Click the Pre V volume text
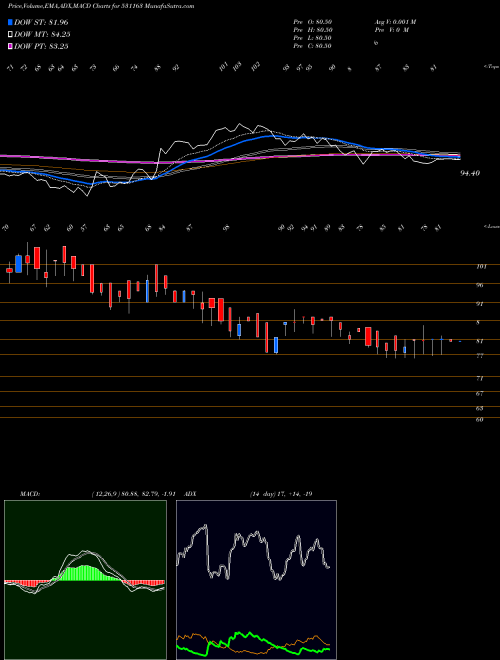The width and height of the screenshot is (500, 660). (391, 30)
